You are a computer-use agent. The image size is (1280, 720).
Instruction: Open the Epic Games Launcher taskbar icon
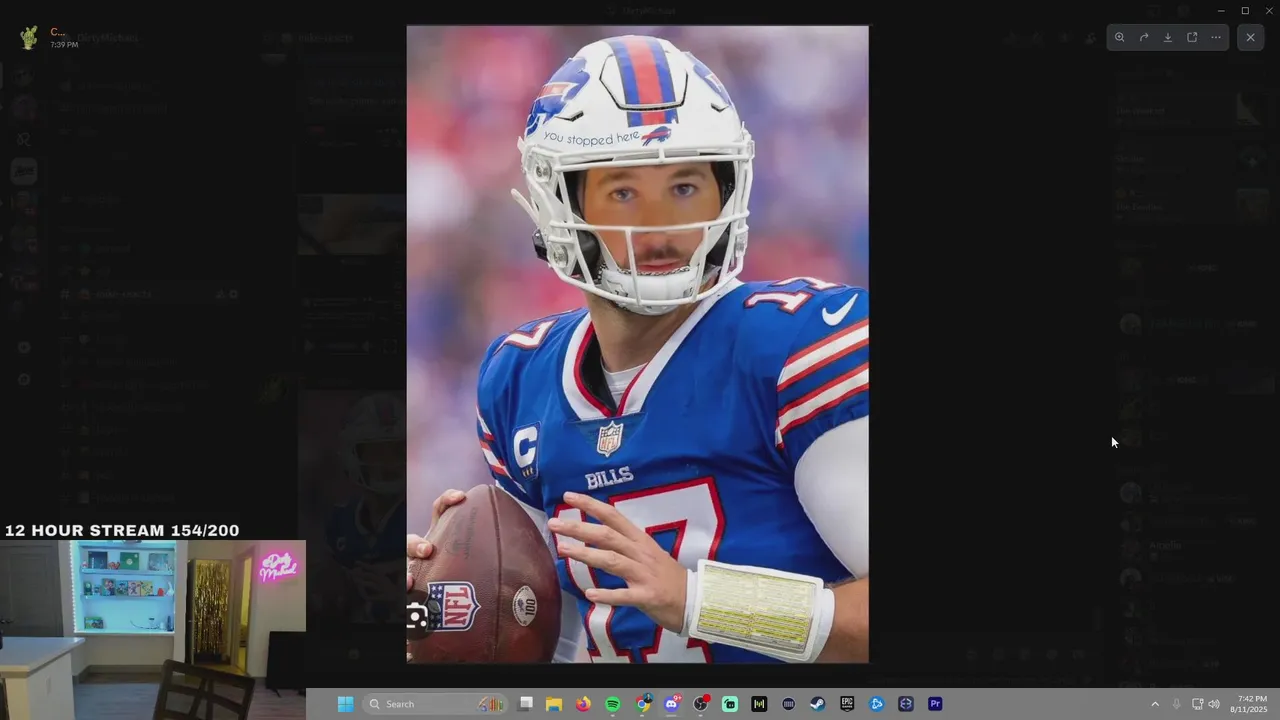847,704
